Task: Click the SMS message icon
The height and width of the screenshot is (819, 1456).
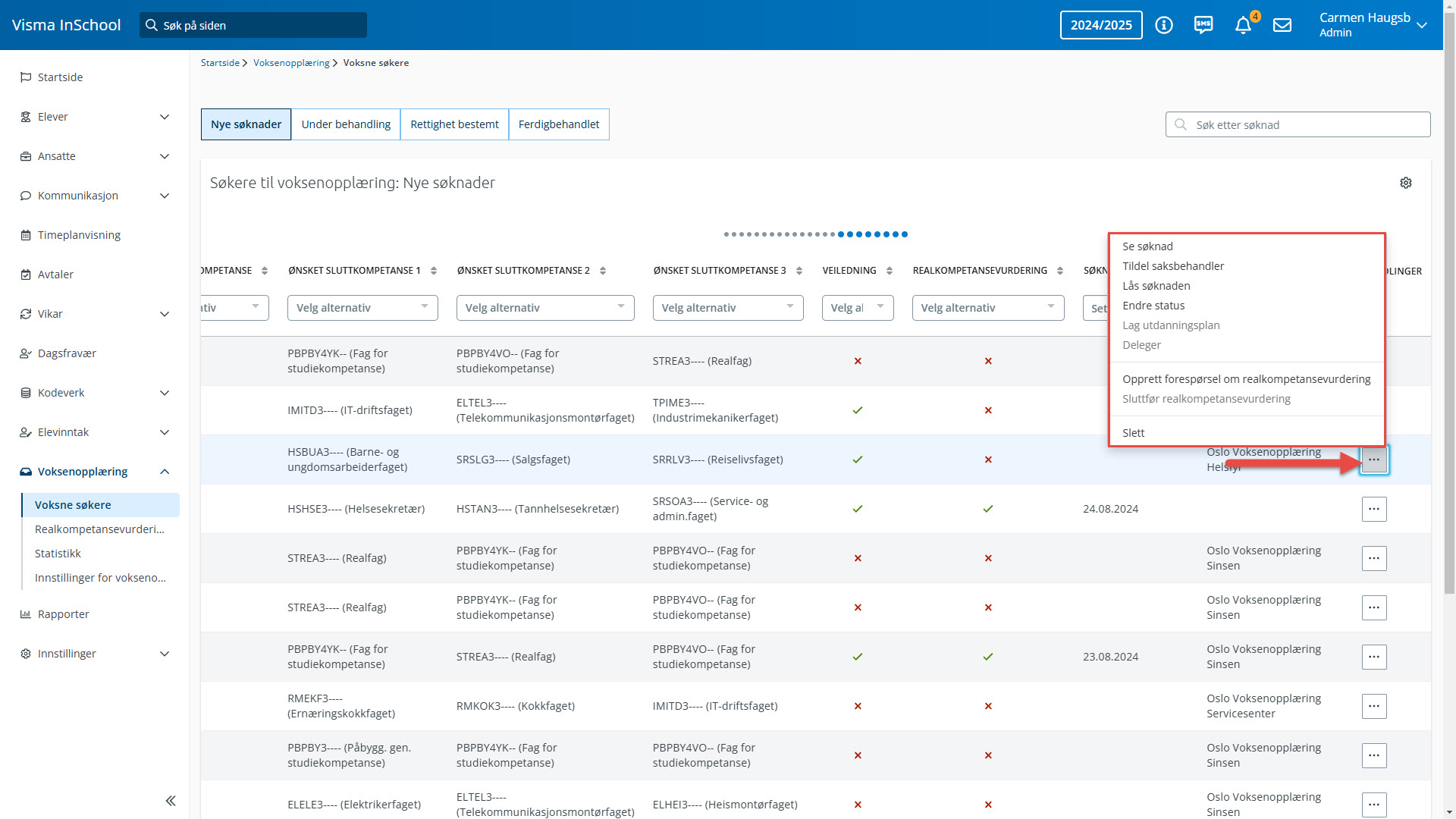Action: [1203, 25]
